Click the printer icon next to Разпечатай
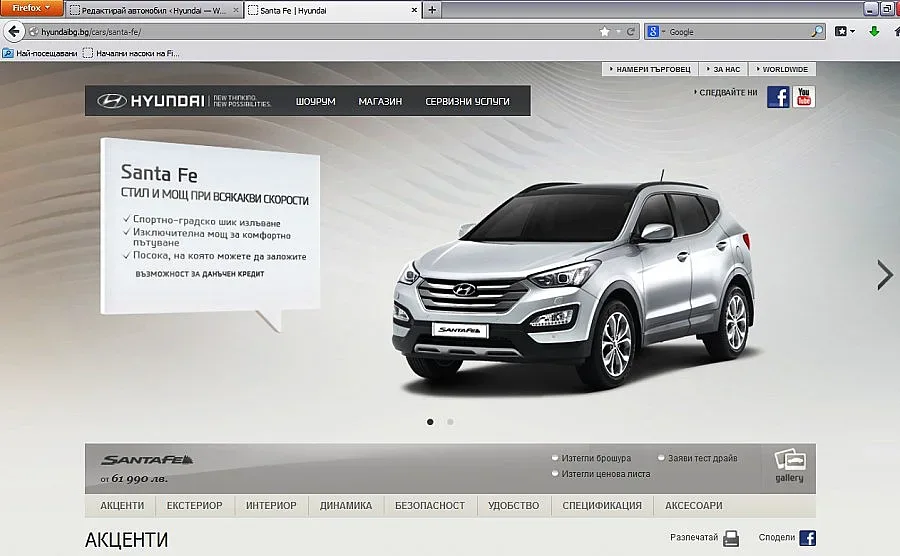The height and width of the screenshot is (556, 900). [x=731, y=538]
